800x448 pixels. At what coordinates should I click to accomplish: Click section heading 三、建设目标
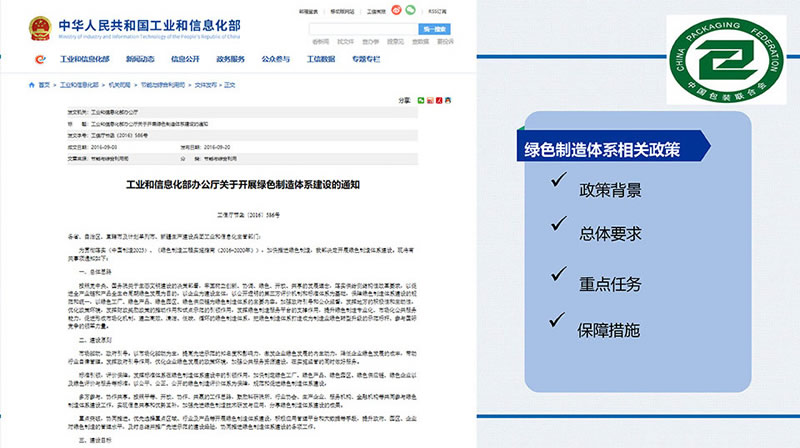click(x=95, y=440)
